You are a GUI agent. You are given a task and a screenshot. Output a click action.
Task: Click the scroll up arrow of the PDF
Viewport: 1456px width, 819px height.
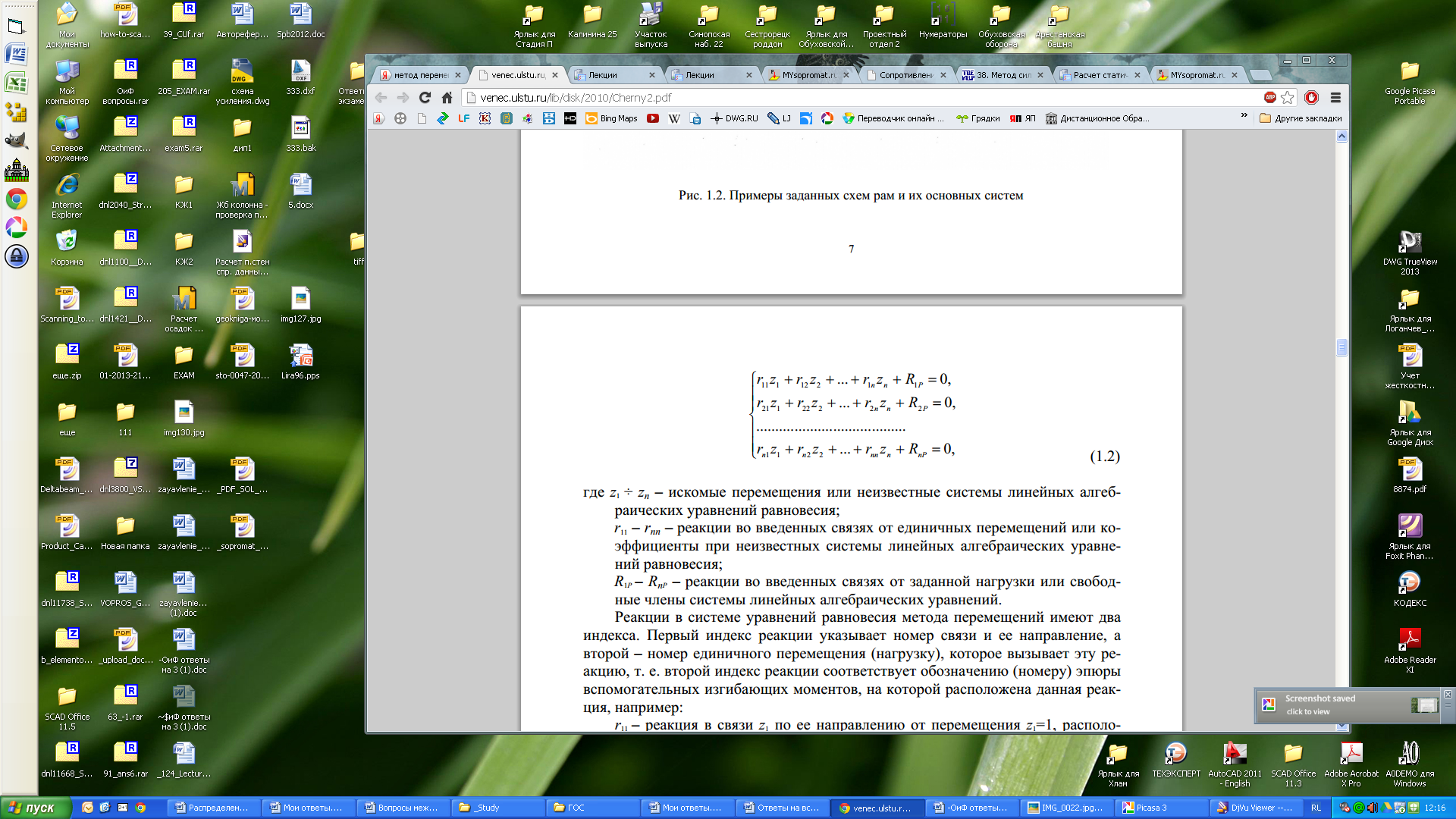1341,136
